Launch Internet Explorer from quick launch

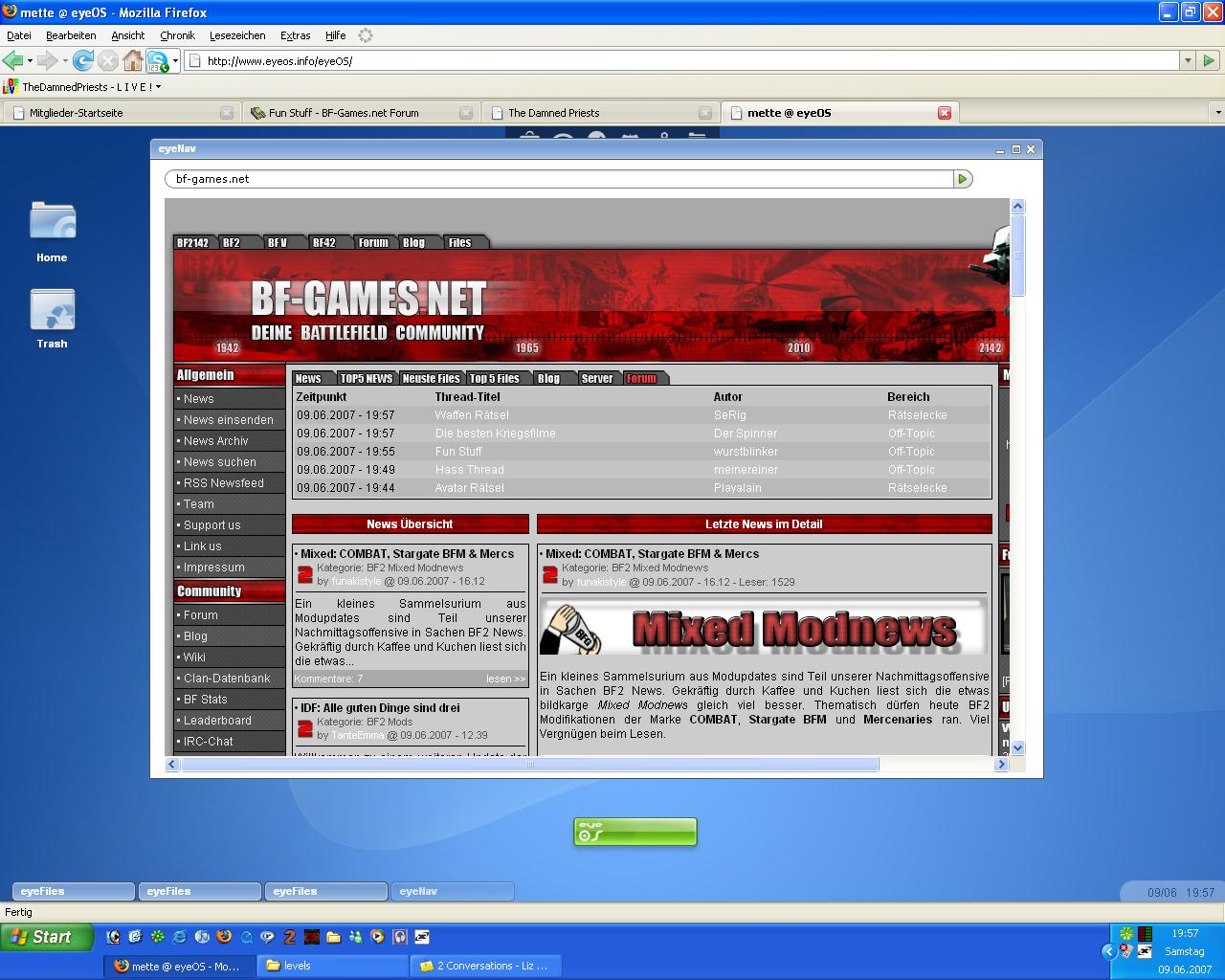pyautogui.click(x=179, y=937)
